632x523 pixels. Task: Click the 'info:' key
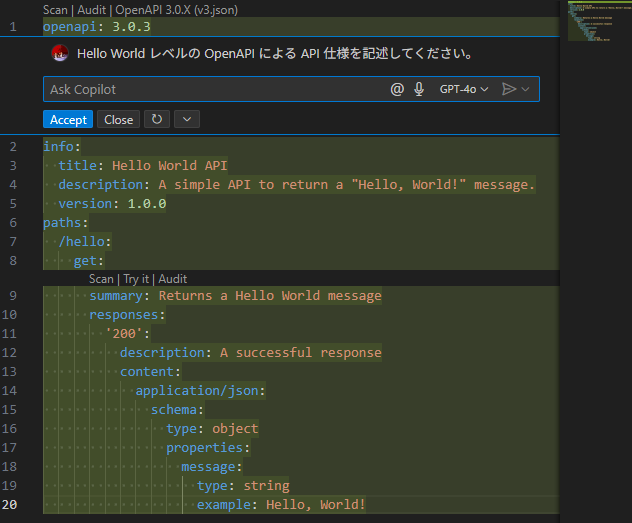click(x=62, y=146)
